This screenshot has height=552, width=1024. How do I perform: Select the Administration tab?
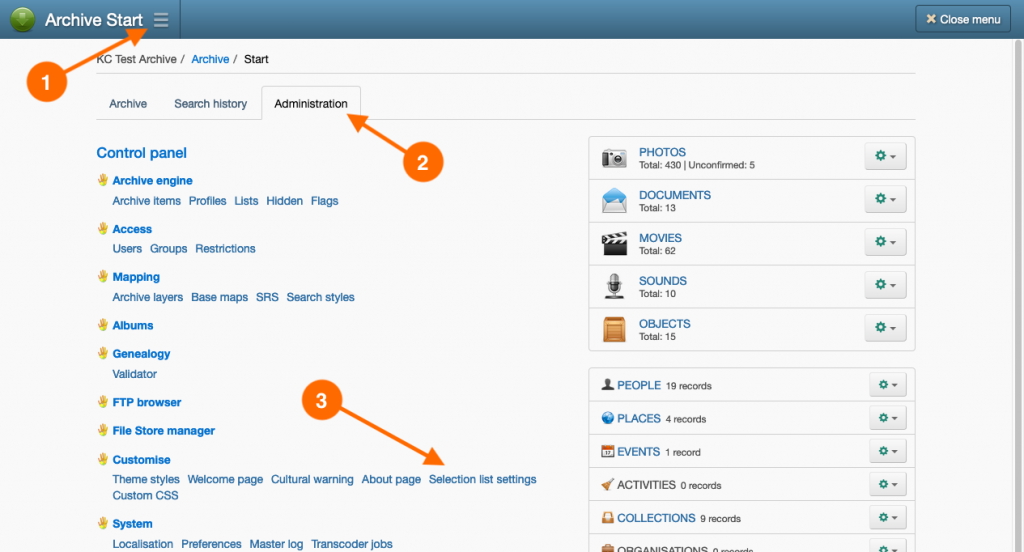pos(311,103)
